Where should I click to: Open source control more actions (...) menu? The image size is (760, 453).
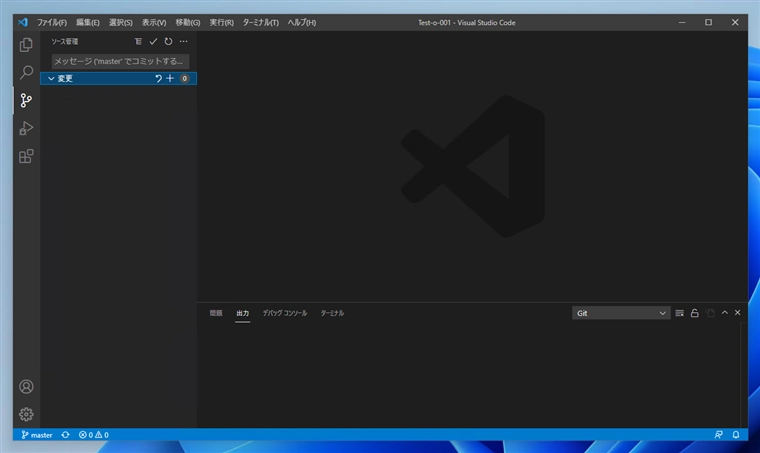coord(183,42)
